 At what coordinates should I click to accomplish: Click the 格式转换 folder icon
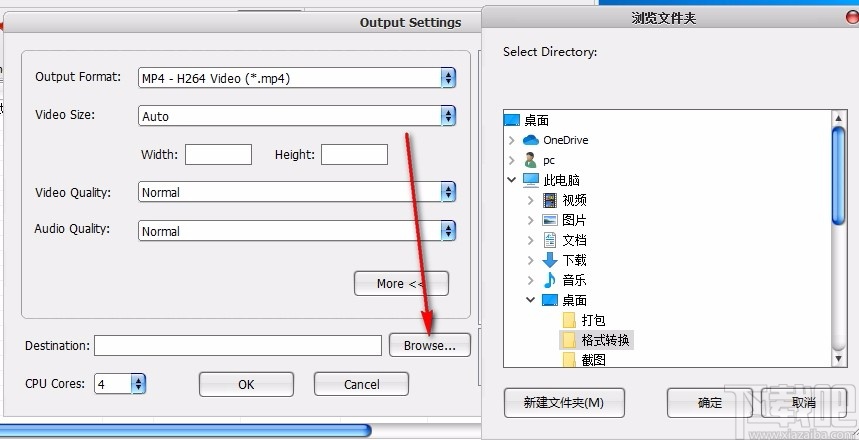click(569, 340)
